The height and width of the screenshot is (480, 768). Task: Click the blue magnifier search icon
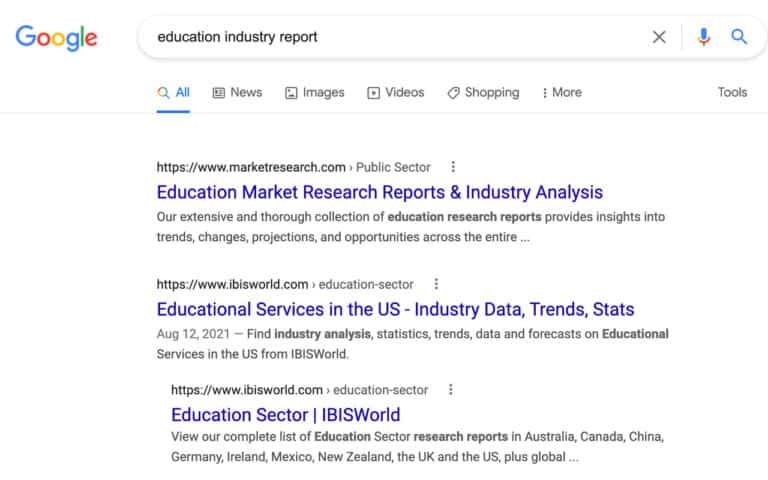click(739, 36)
